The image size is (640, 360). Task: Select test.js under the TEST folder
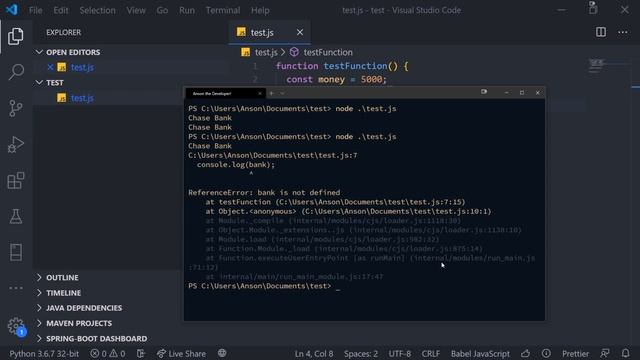[x=82, y=98]
